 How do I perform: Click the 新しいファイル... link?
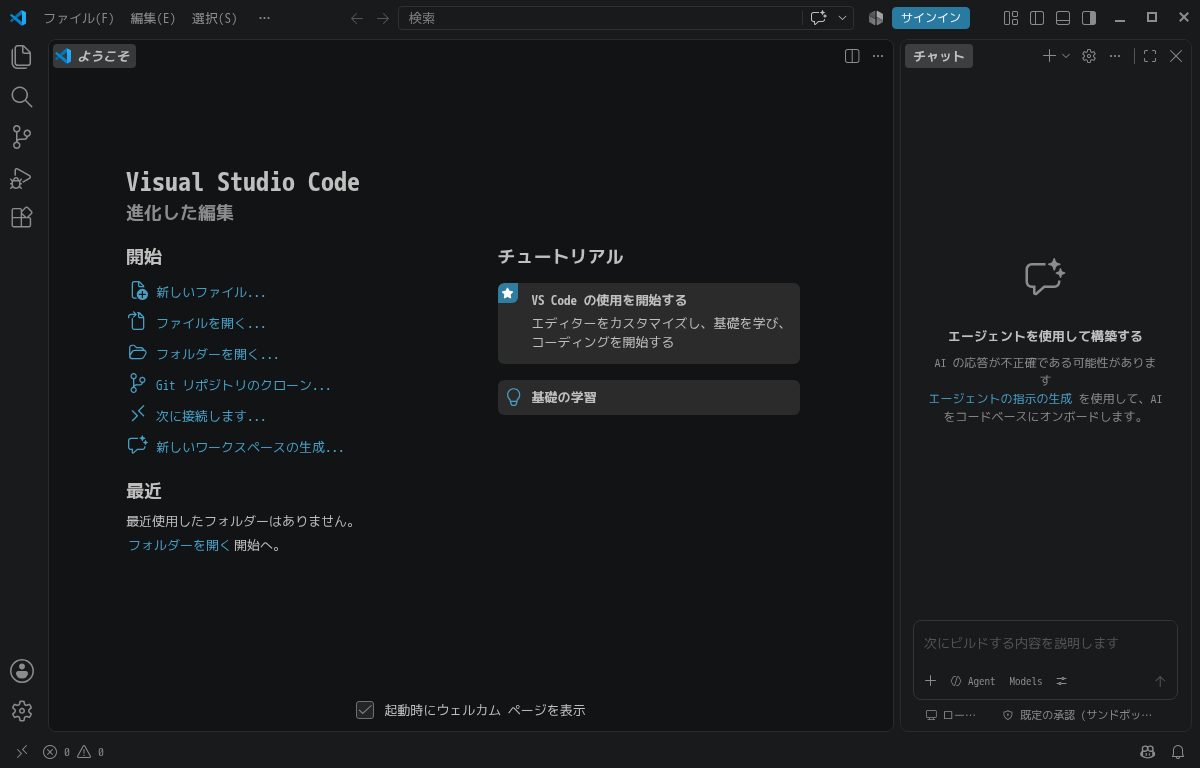tap(211, 292)
